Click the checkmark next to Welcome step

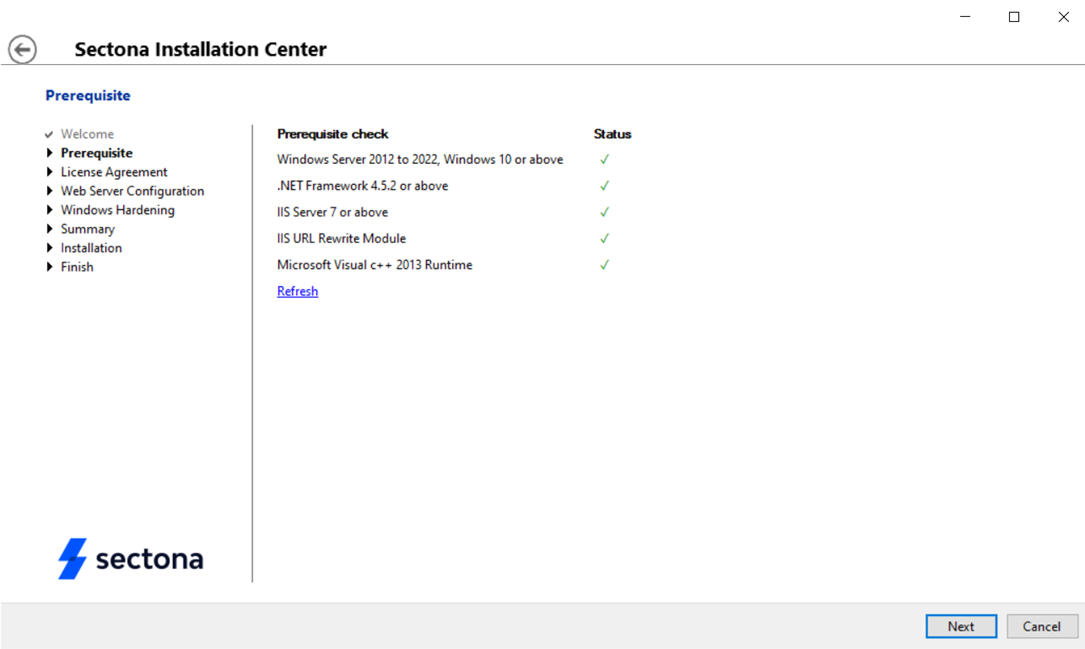click(48, 133)
